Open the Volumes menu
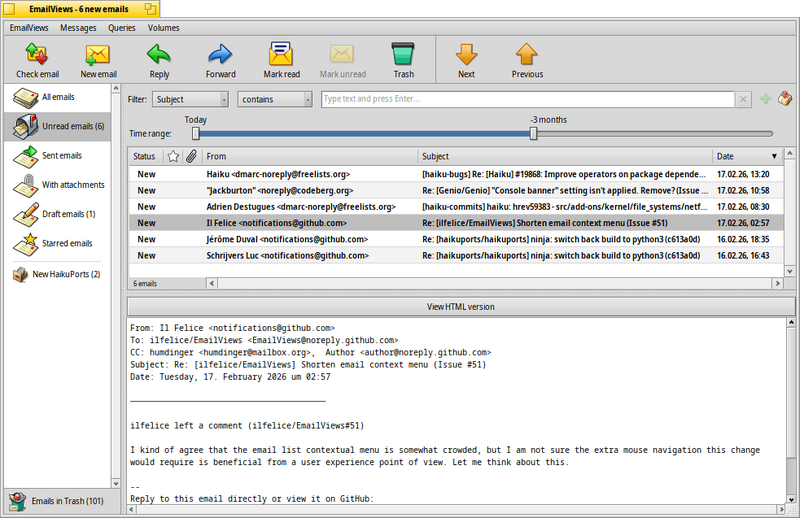The height and width of the screenshot is (518, 800). 163,28
